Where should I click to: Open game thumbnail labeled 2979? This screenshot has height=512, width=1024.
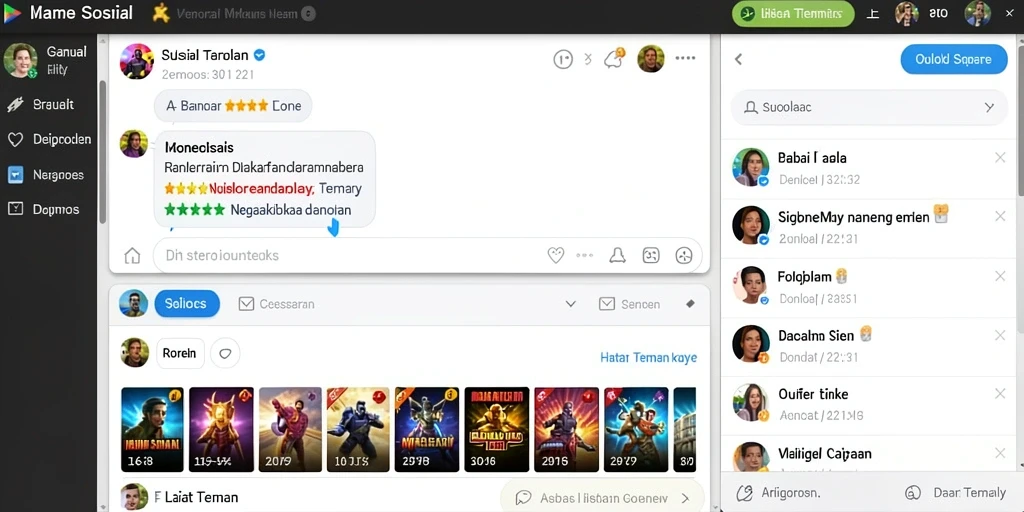point(636,429)
